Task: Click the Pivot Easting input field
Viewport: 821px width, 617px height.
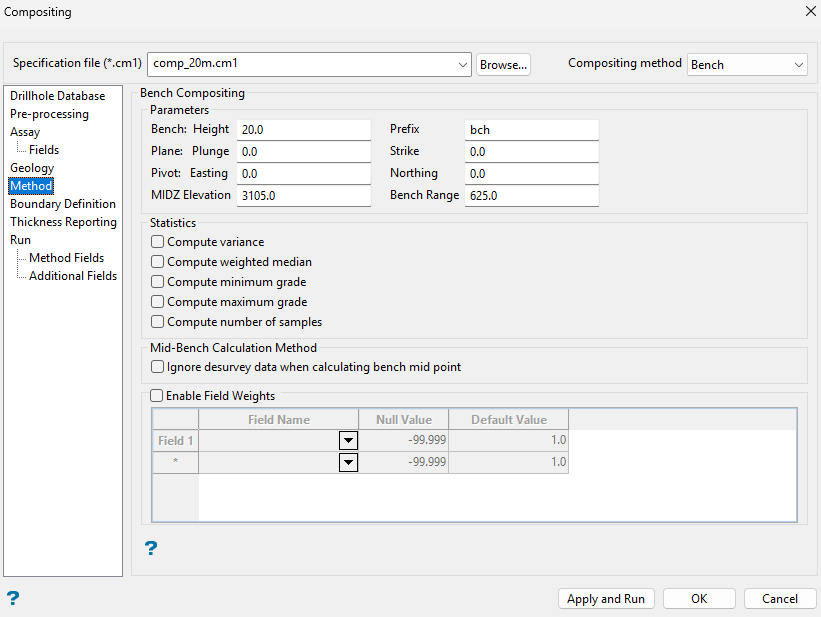Action: pyautogui.click(x=304, y=173)
